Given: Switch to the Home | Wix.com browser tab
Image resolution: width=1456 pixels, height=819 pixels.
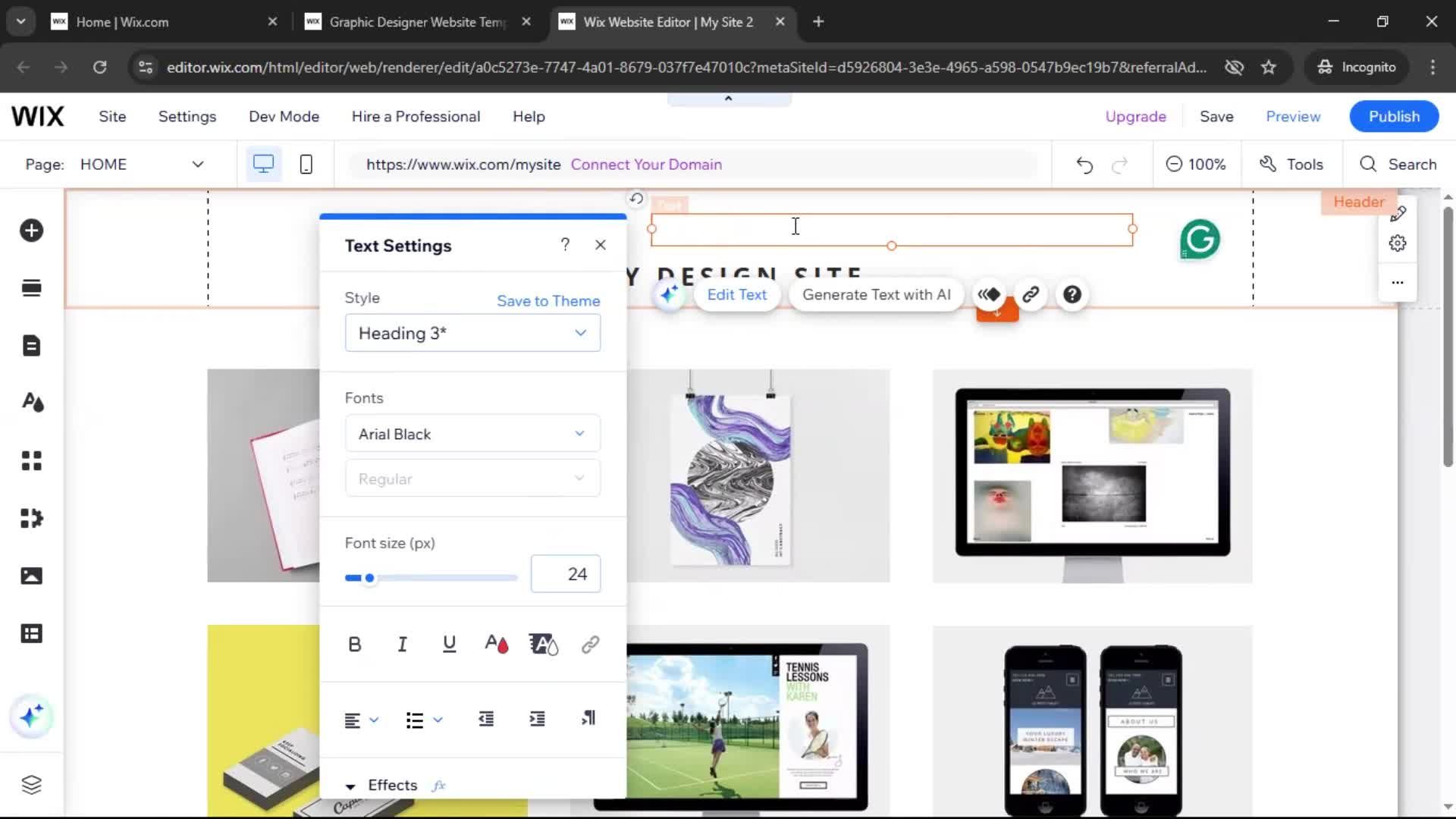Looking at the screenshot, I should tap(163, 22).
